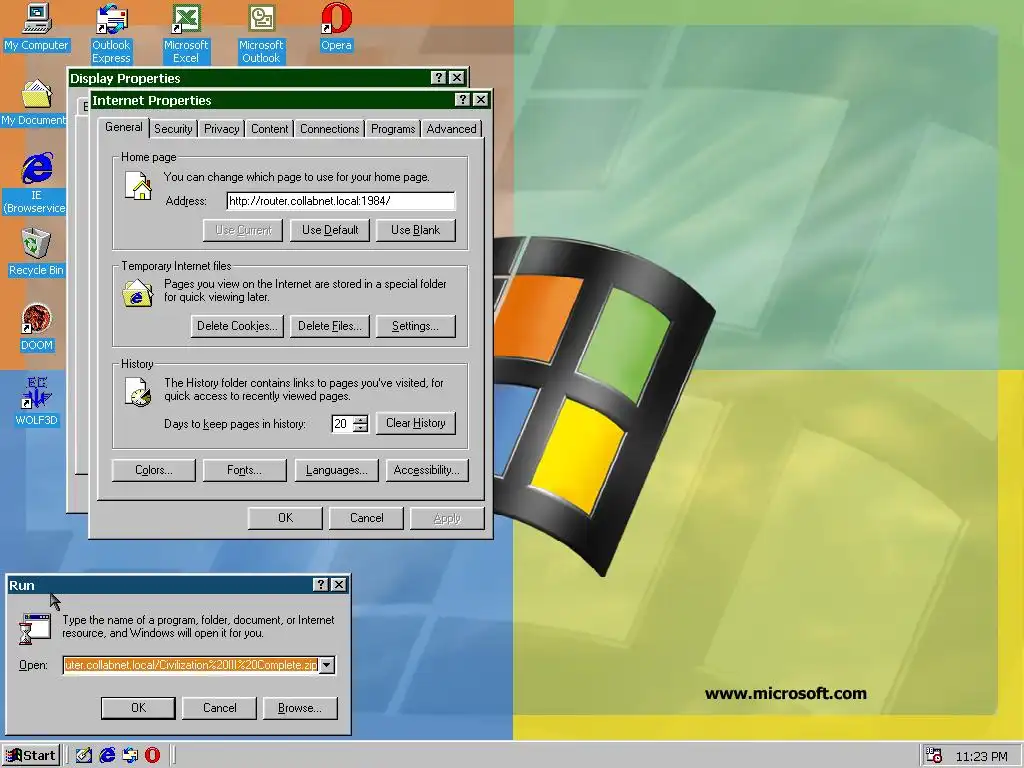Image resolution: width=1024 pixels, height=768 pixels.
Task: Open the Colors dialog button
Action: (153, 470)
